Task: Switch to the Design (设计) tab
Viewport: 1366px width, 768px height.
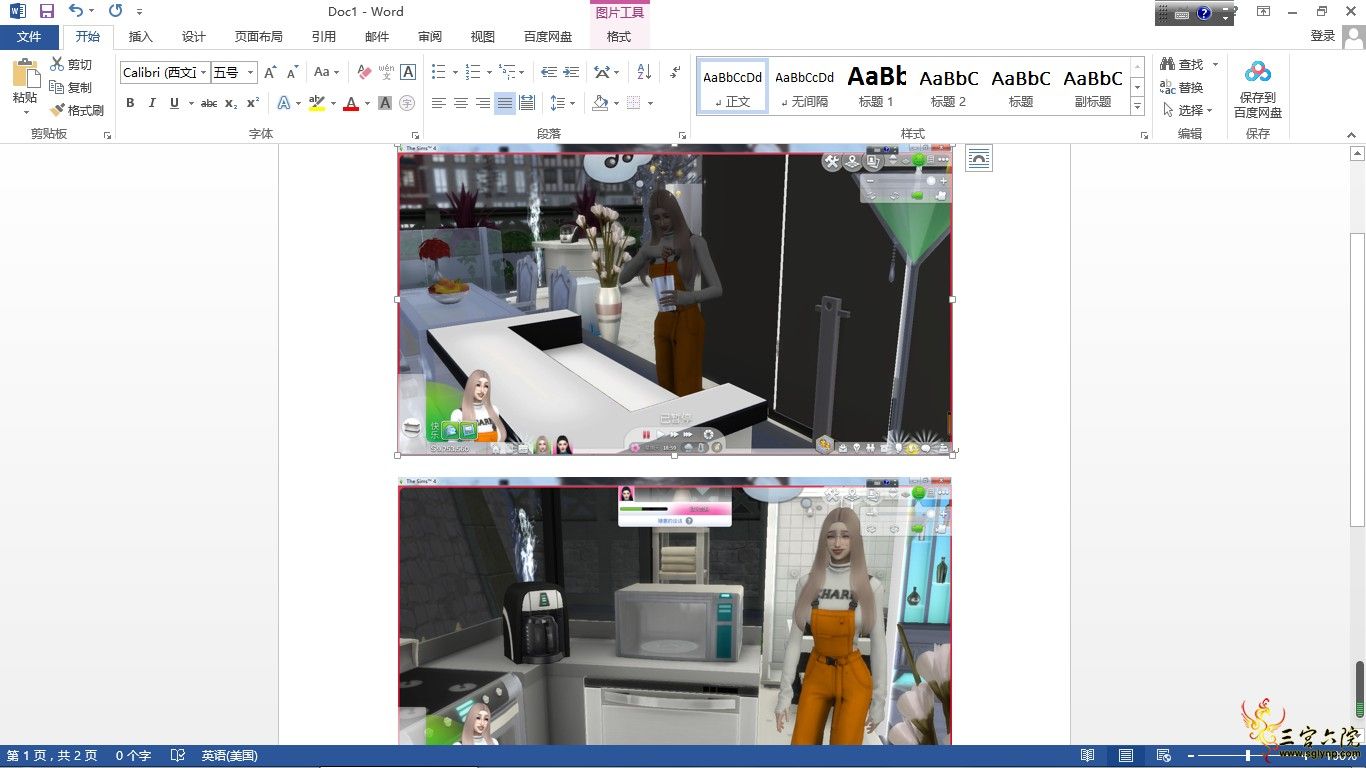Action: 194,36
